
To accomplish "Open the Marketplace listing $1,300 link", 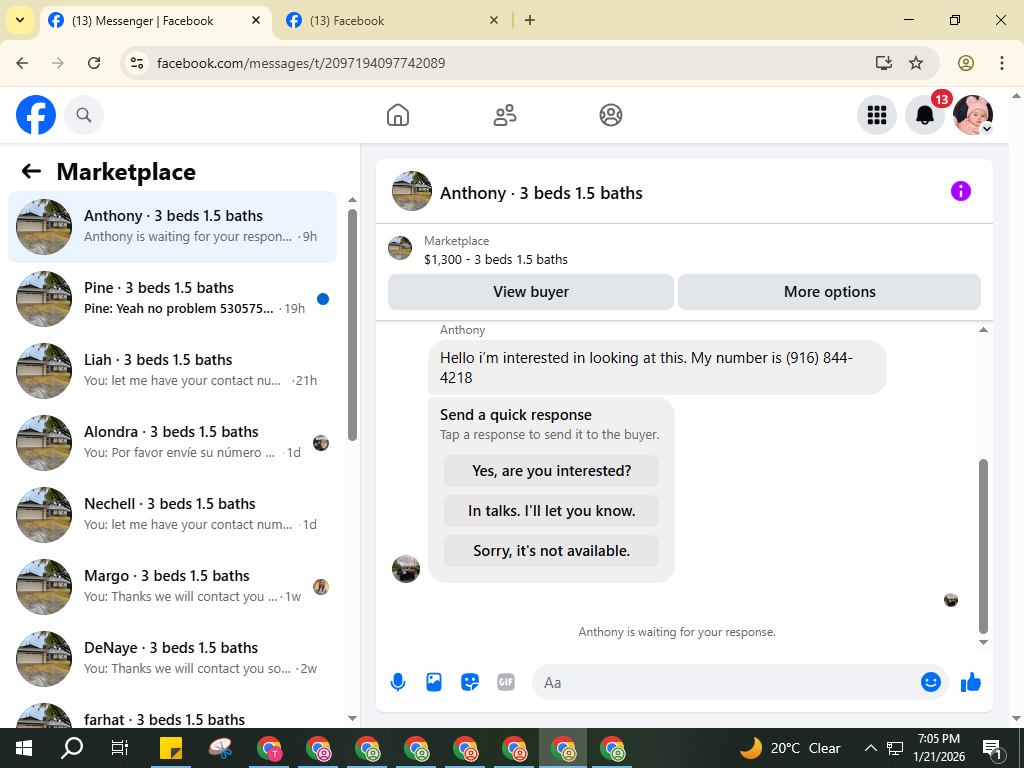I will [x=496, y=259].
